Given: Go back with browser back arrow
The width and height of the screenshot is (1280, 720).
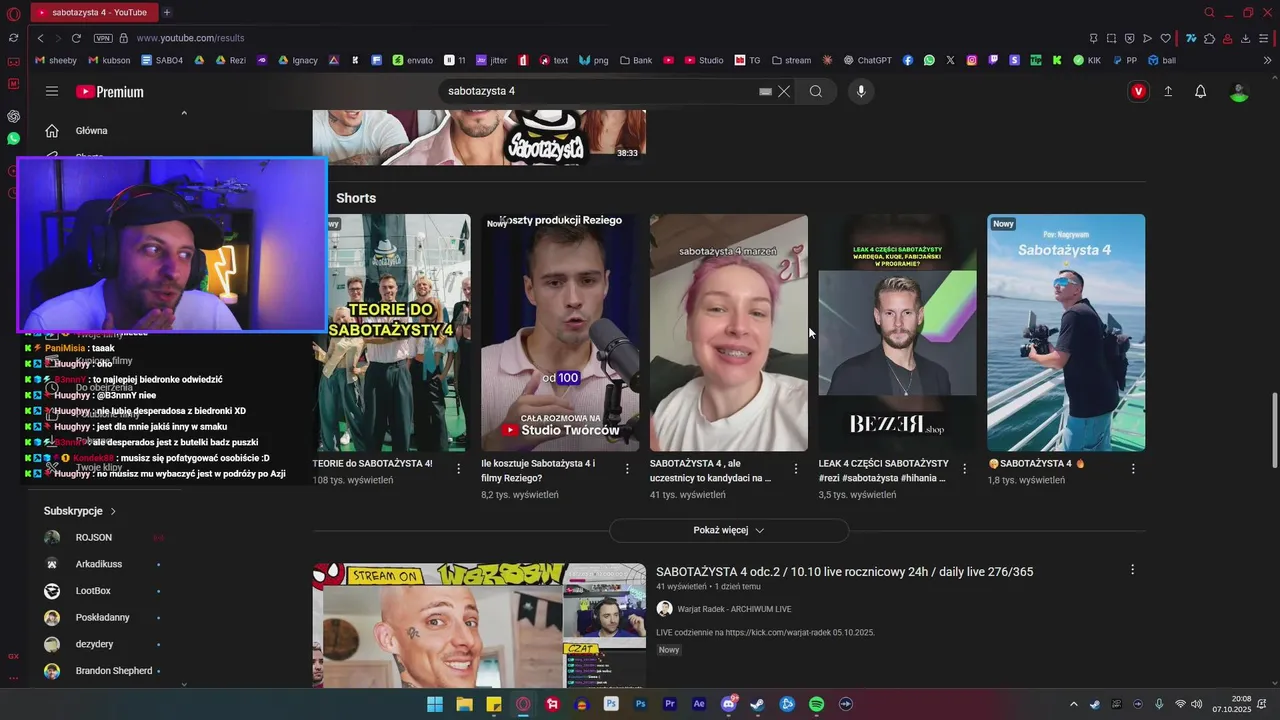Looking at the screenshot, I should (x=41, y=38).
